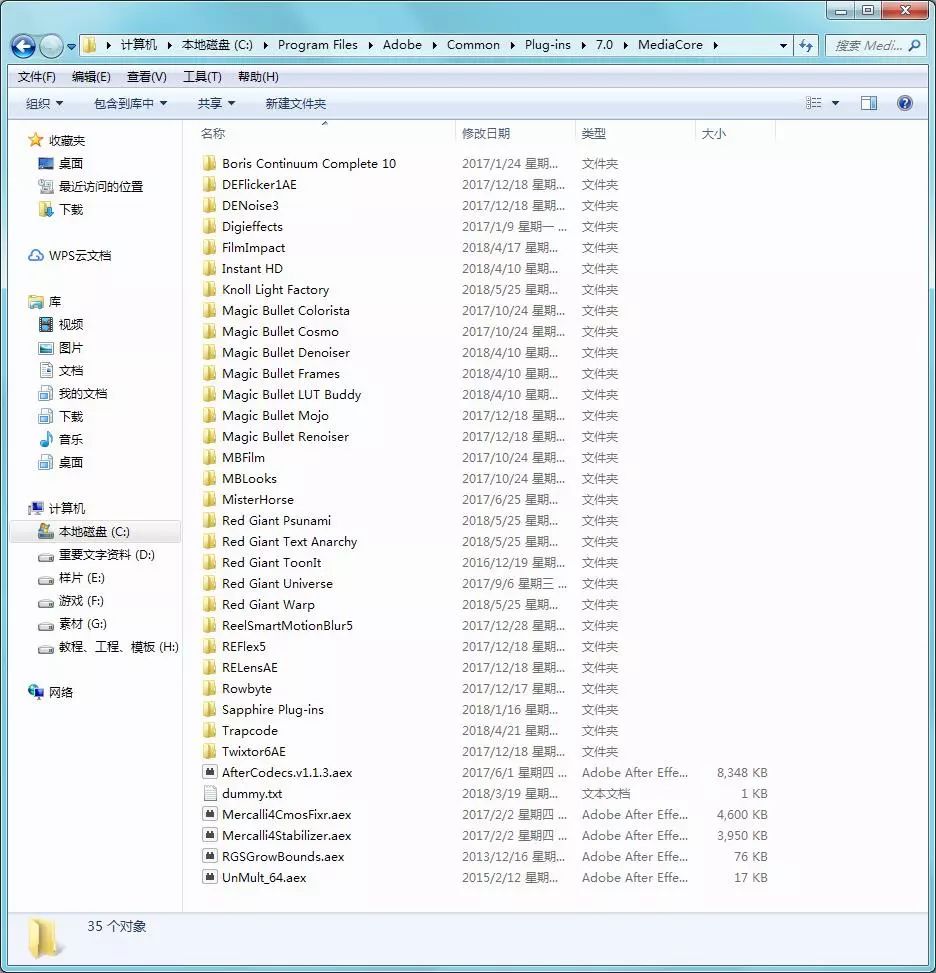Select 图片 library icon

46,348
